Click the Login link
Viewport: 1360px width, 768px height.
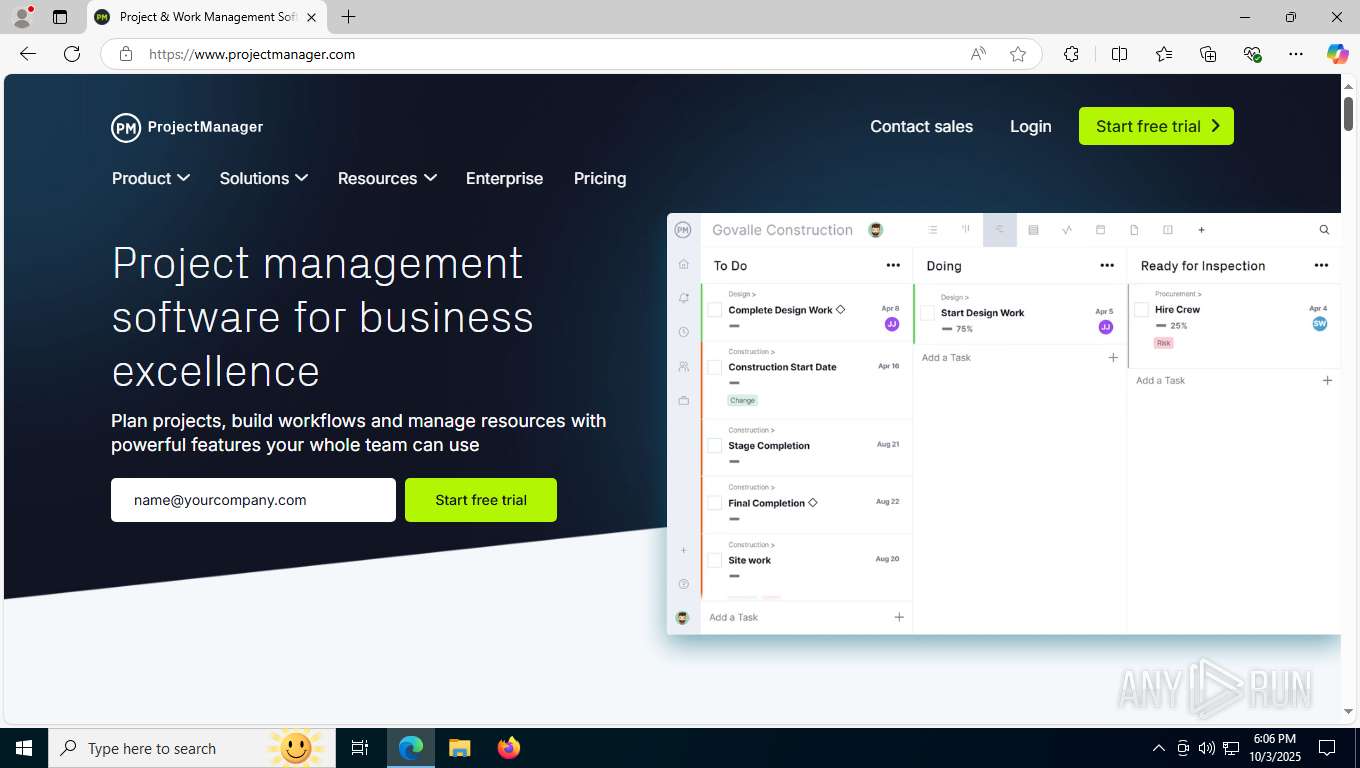(1030, 126)
